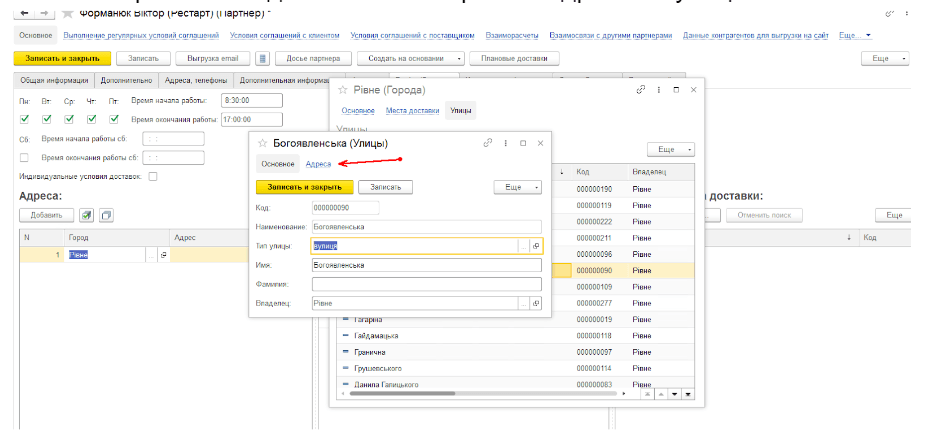This screenshot has width=928, height=439.
Task: Star the Рівне (Города) window
Action: pos(343,90)
